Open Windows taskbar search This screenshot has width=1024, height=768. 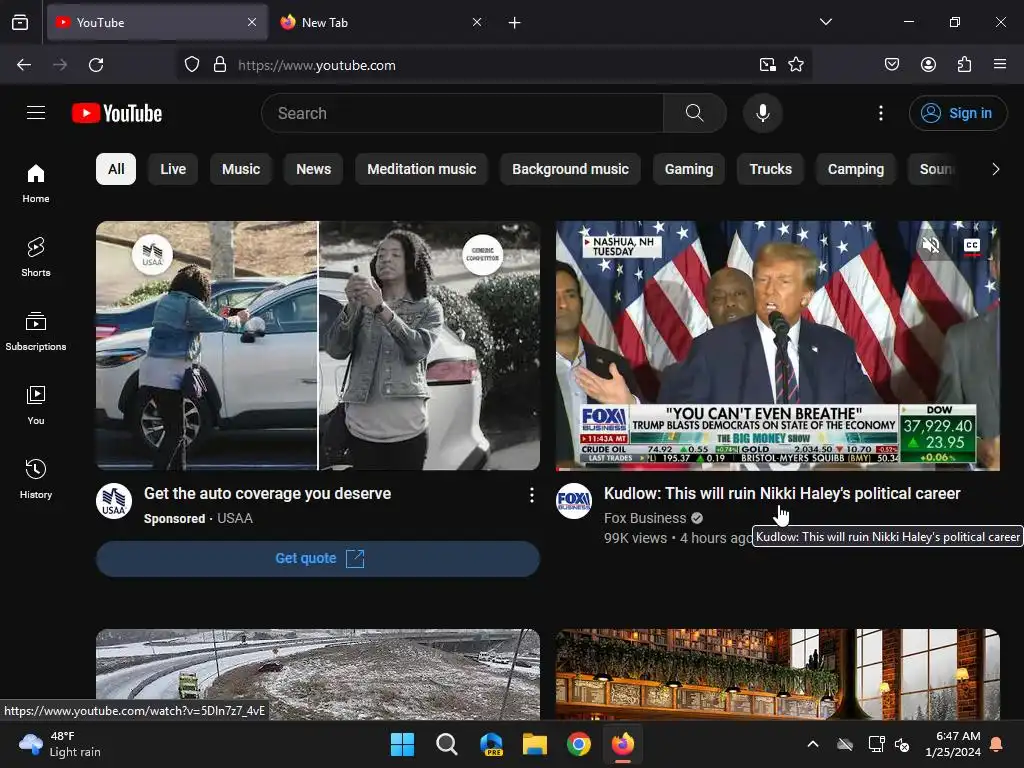[447, 744]
